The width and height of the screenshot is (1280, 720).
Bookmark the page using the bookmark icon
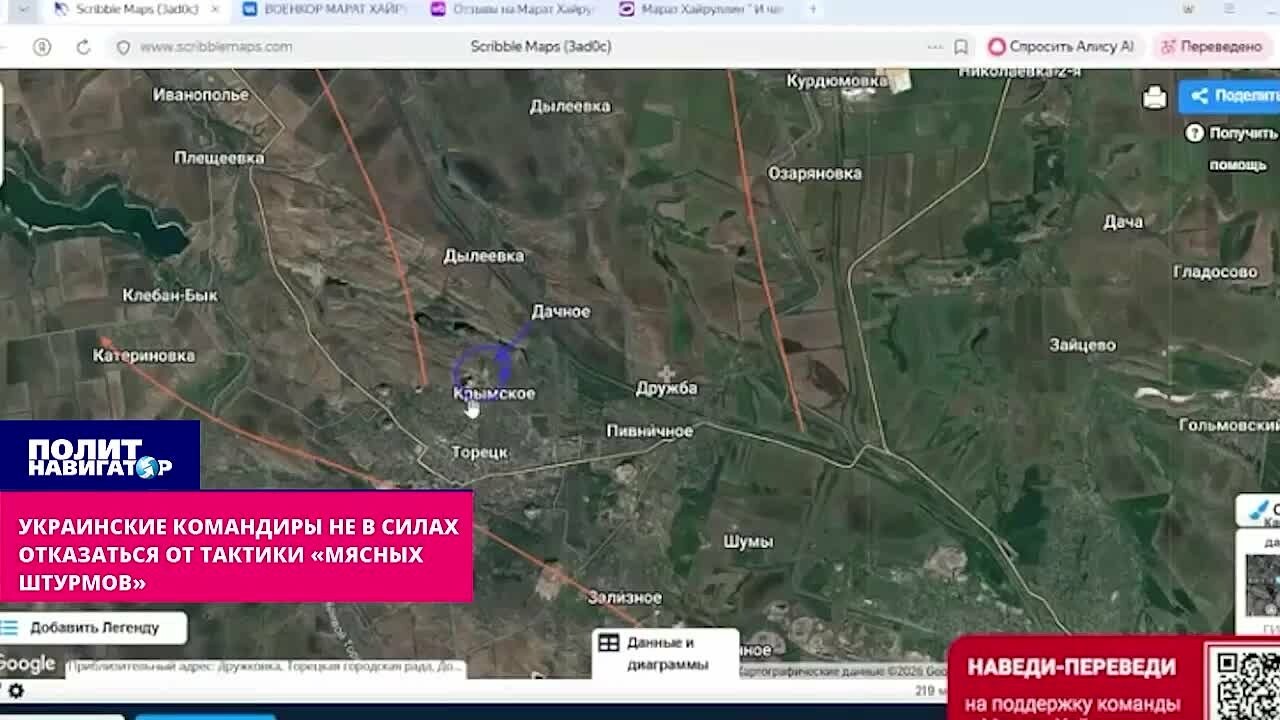click(x=961, y=46)
